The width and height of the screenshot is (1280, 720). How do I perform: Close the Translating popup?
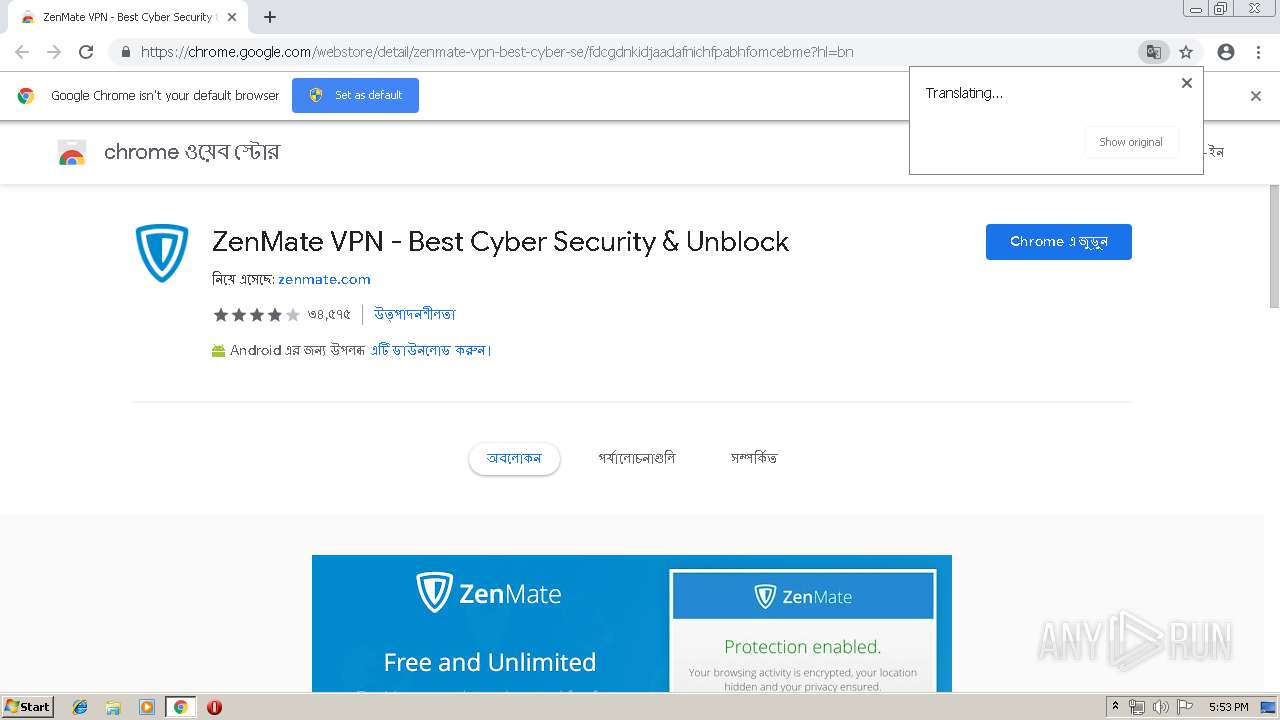[x=1187, y=83]
